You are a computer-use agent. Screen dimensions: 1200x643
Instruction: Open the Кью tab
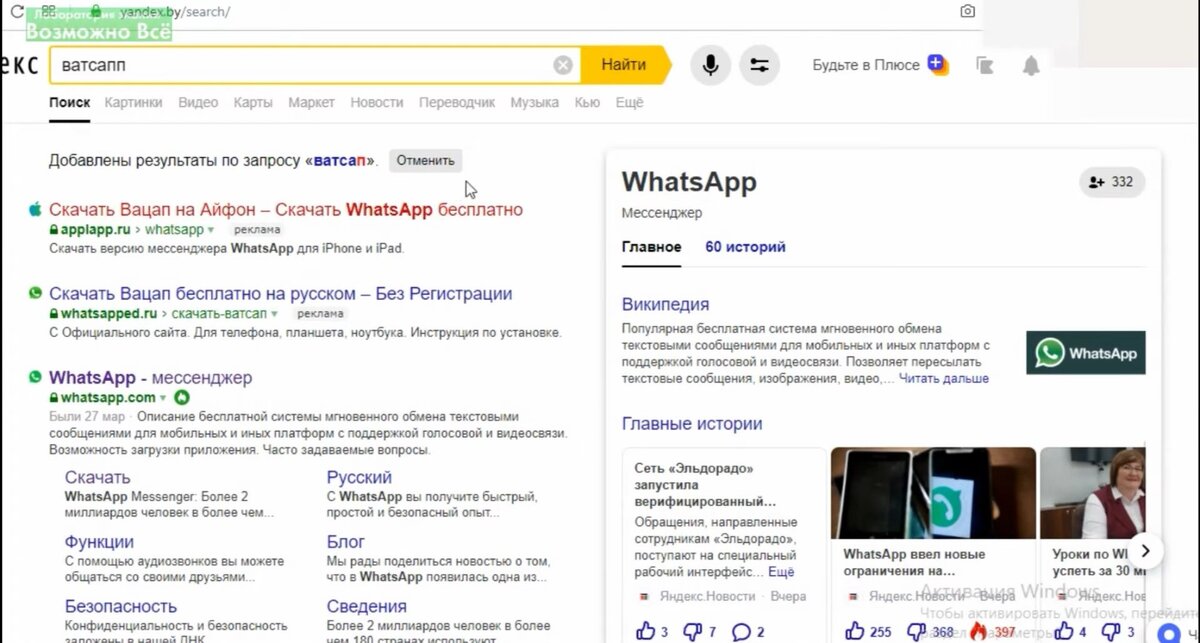588,102
